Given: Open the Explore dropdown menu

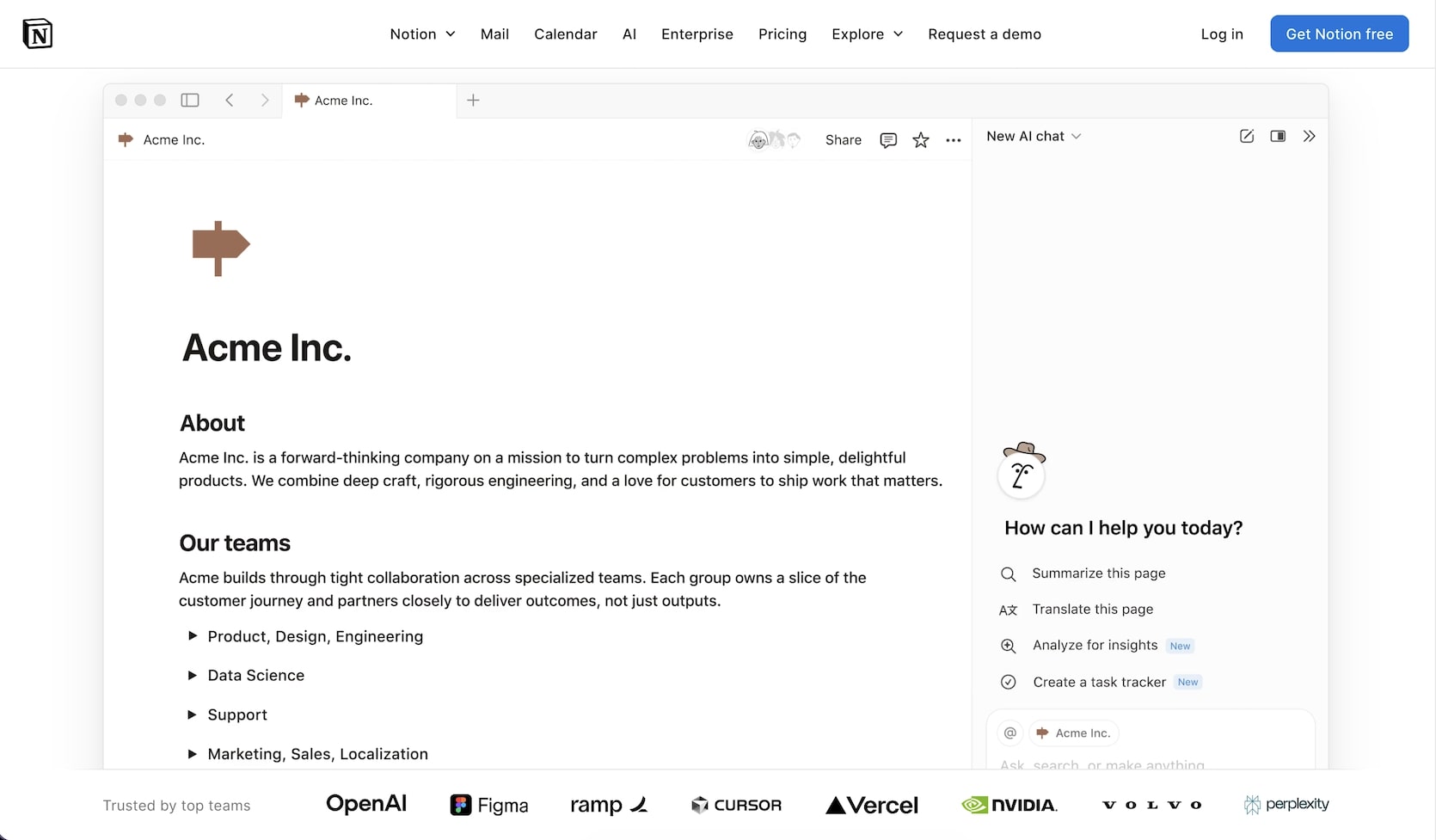Looking at the screenshot, I should pyautogui.click(x=867, y=34).
